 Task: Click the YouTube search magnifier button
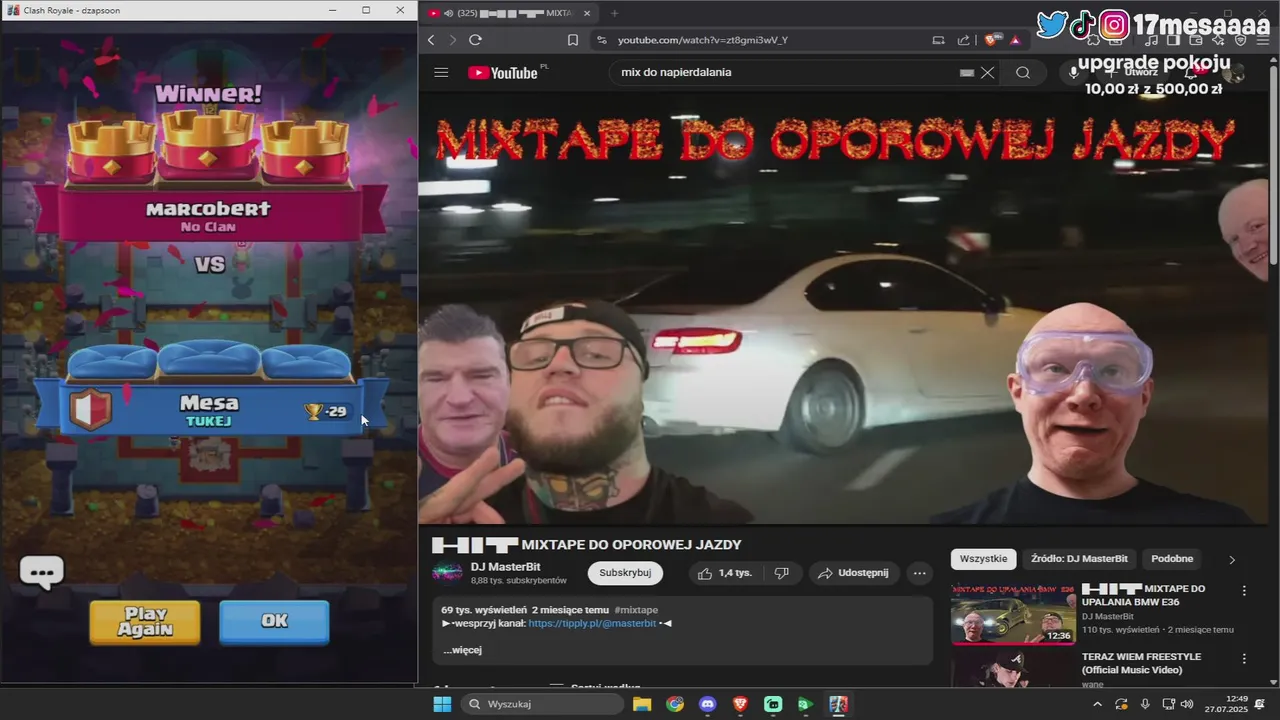coord(1023,72)
